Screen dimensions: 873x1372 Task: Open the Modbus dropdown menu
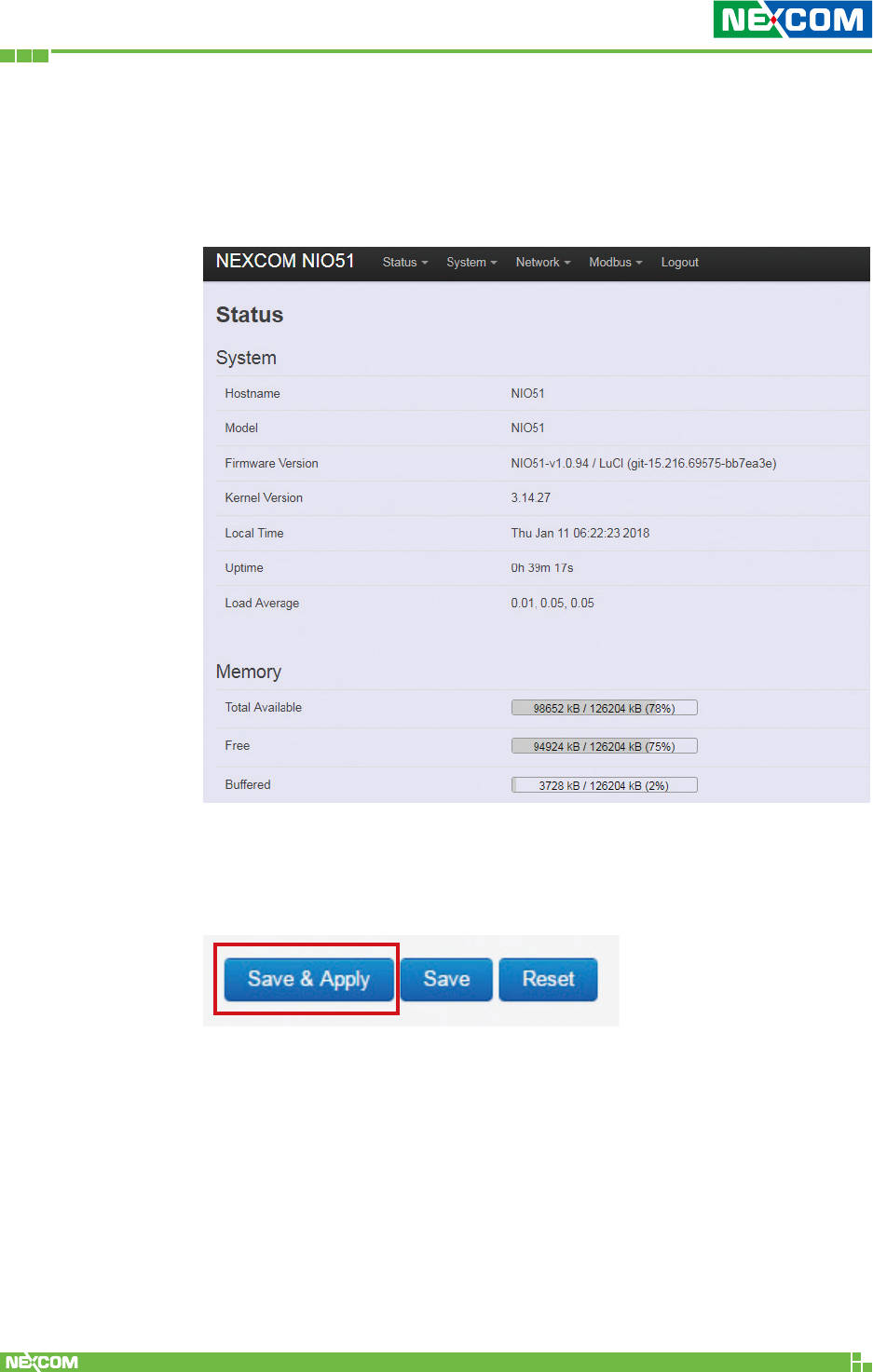point(616,263)
